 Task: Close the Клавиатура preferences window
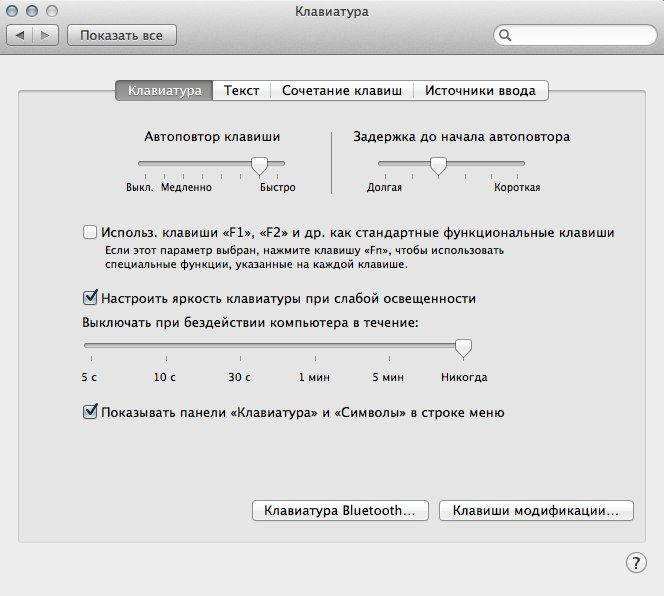[x=14, y=12]
